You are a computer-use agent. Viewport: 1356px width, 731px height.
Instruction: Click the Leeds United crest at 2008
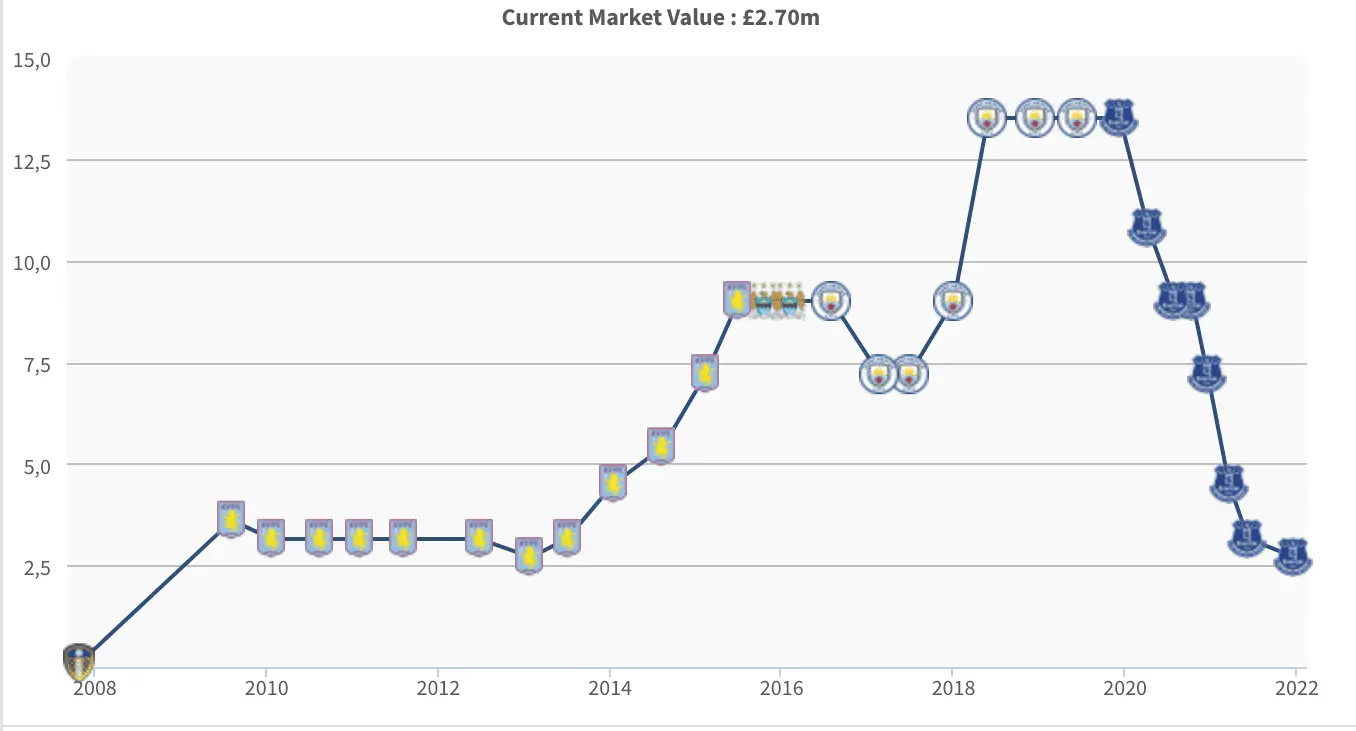tap(79, 660)
